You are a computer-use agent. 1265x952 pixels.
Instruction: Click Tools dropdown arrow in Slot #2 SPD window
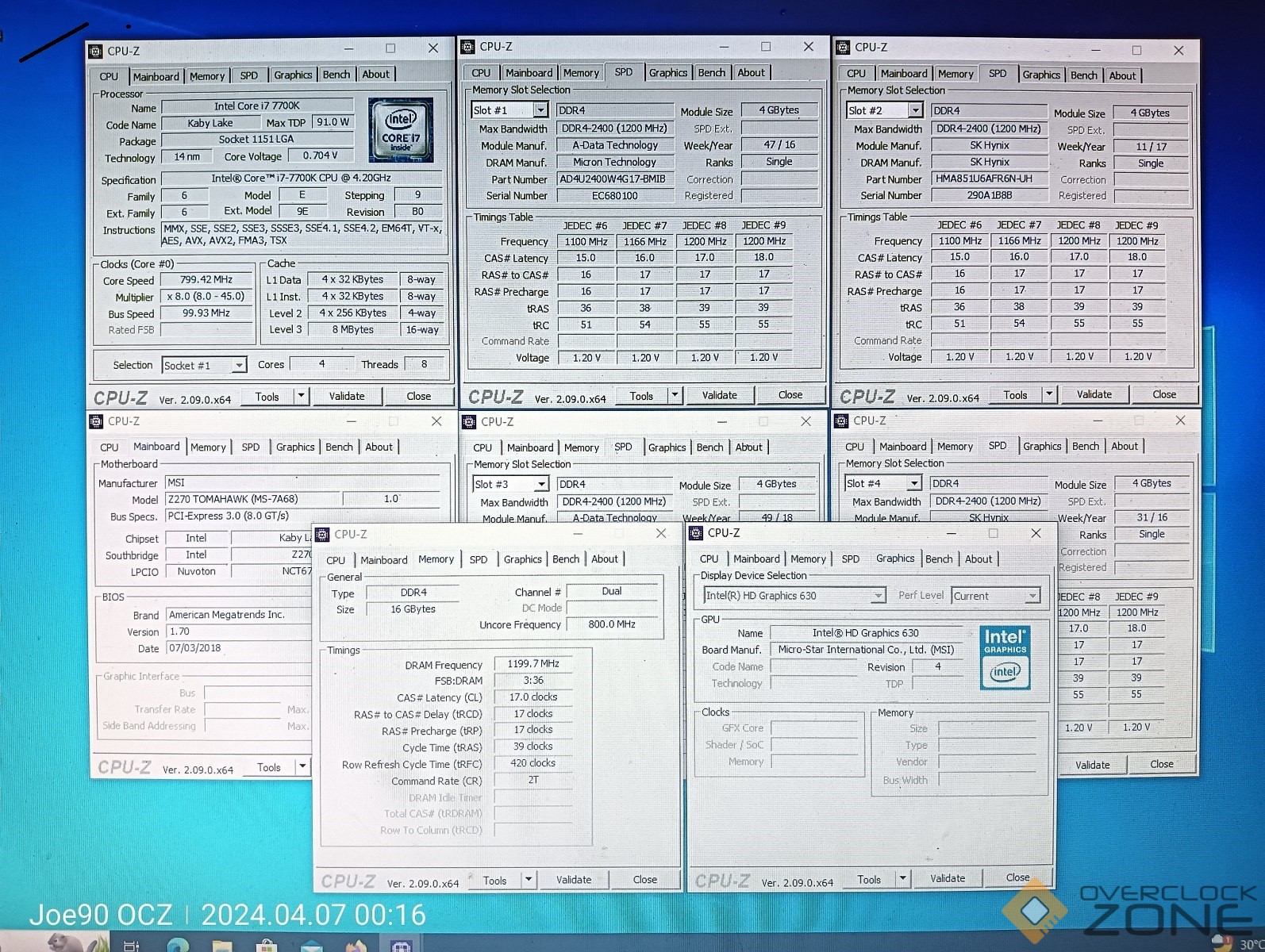coord(1048,394)
